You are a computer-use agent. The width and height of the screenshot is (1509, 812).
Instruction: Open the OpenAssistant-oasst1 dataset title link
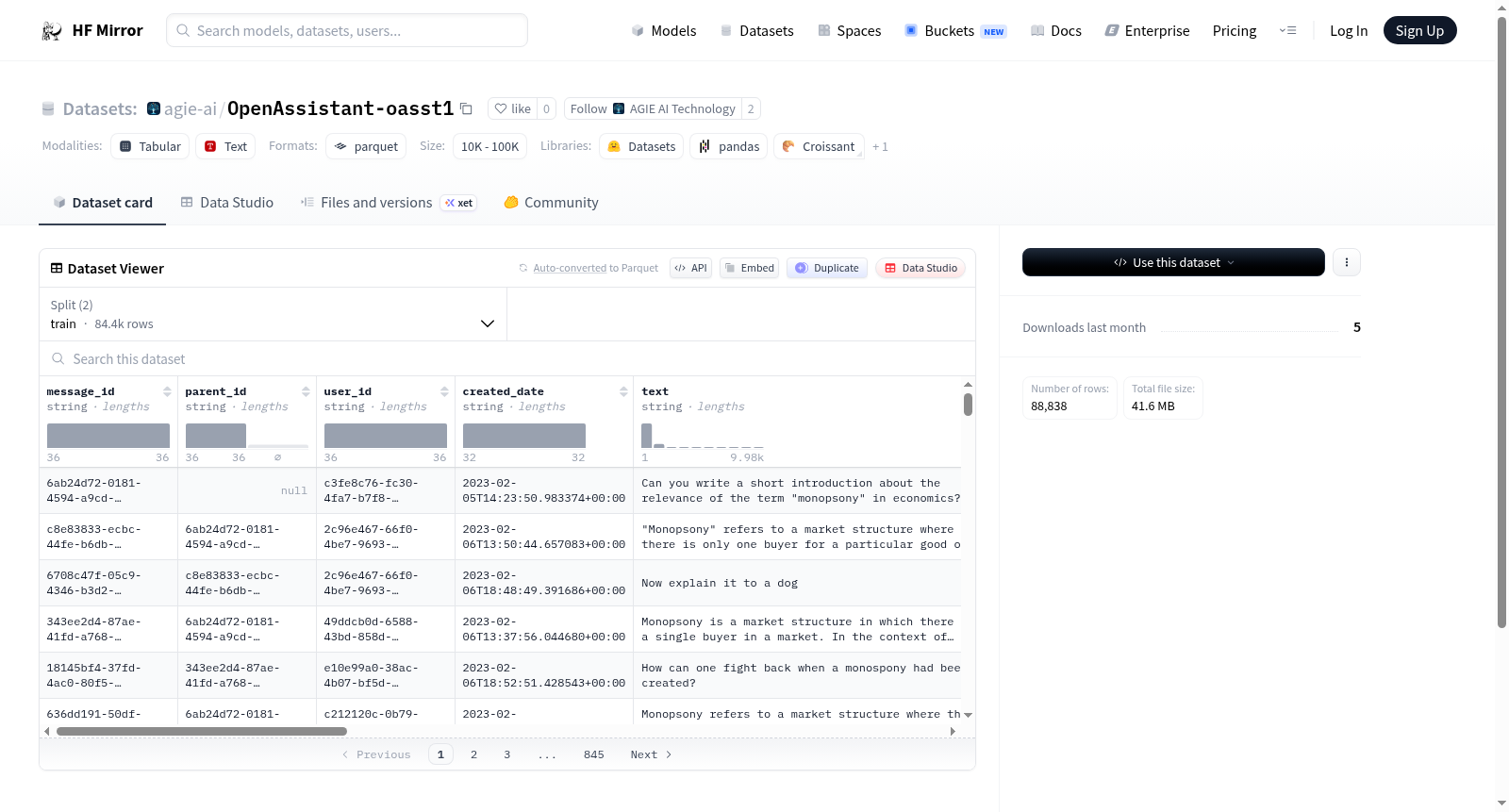pyautogui.click(x=340, y=108)
